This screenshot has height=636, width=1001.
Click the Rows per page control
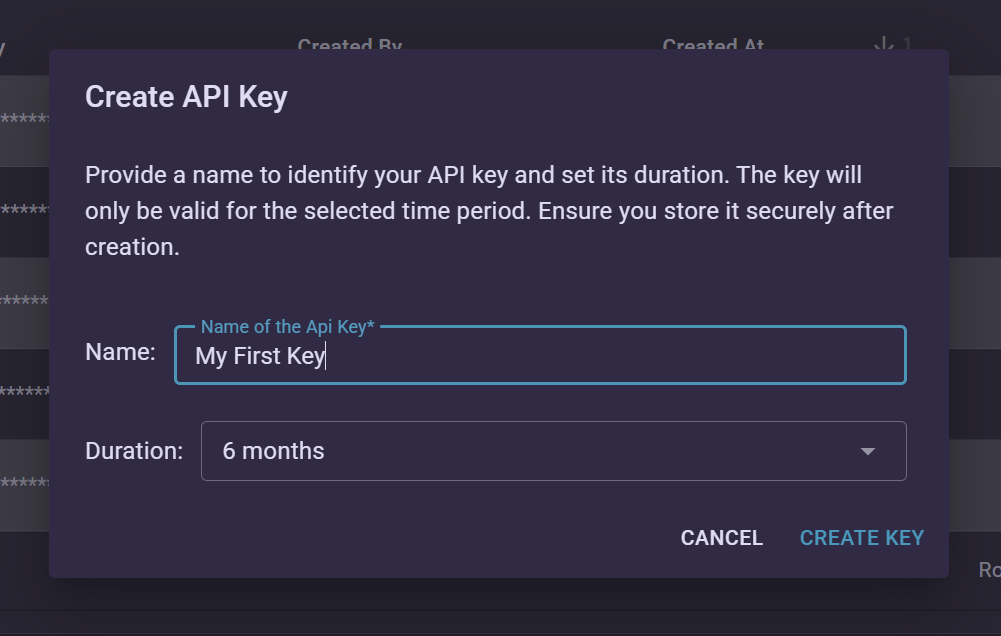(x=989, y=568)
